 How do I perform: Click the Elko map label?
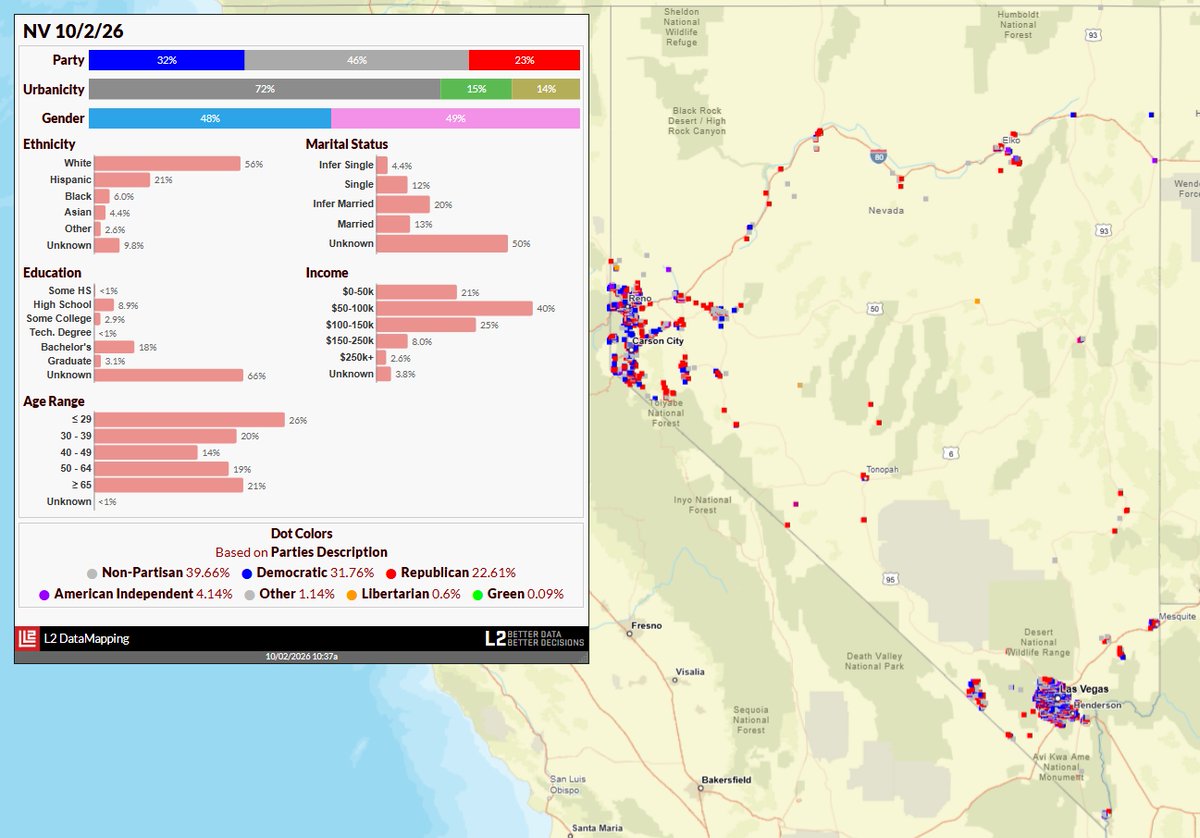click(x=1011, y=141)
